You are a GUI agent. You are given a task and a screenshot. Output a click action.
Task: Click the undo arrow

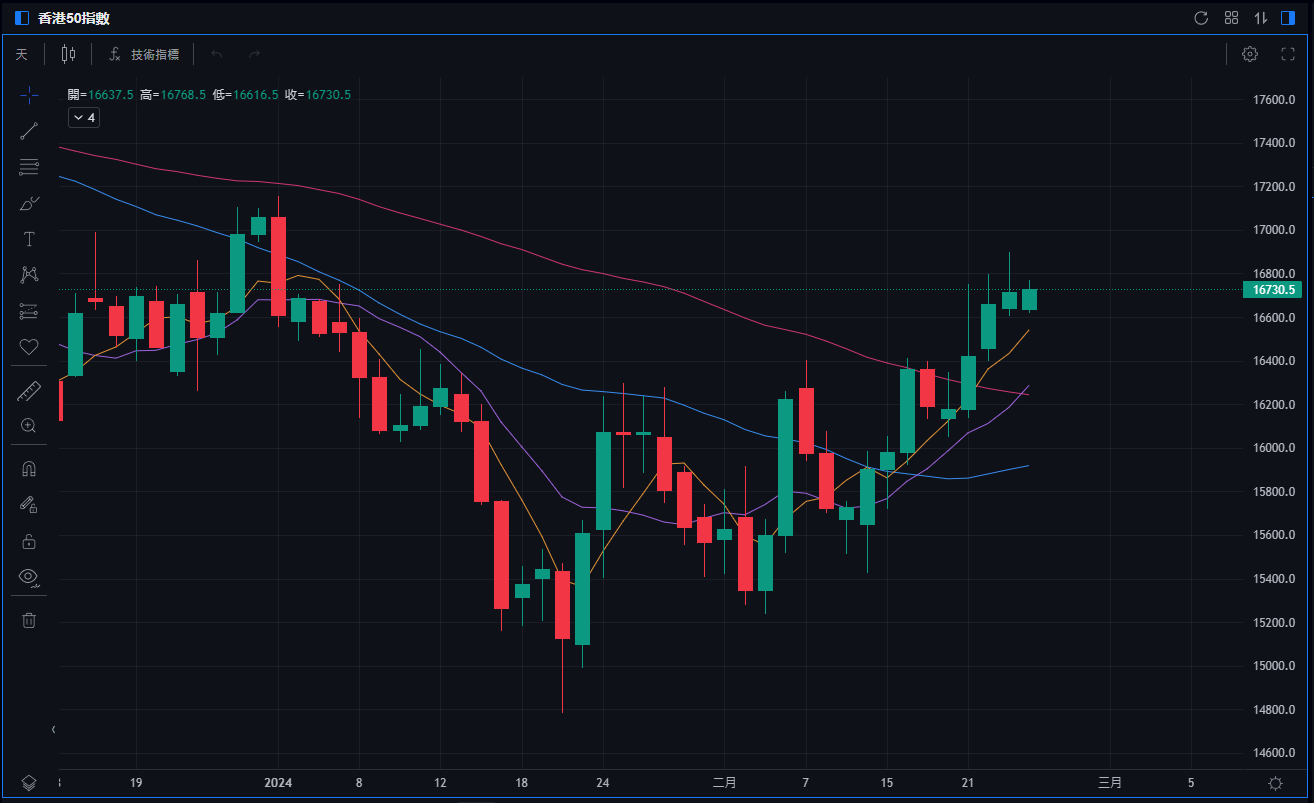(x=217, y=54)
